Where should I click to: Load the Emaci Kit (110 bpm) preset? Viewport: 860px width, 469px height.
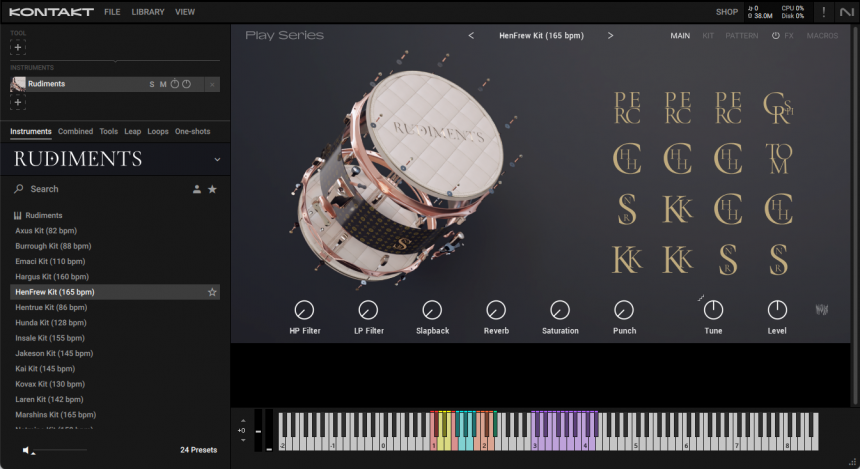click(50, 262)
